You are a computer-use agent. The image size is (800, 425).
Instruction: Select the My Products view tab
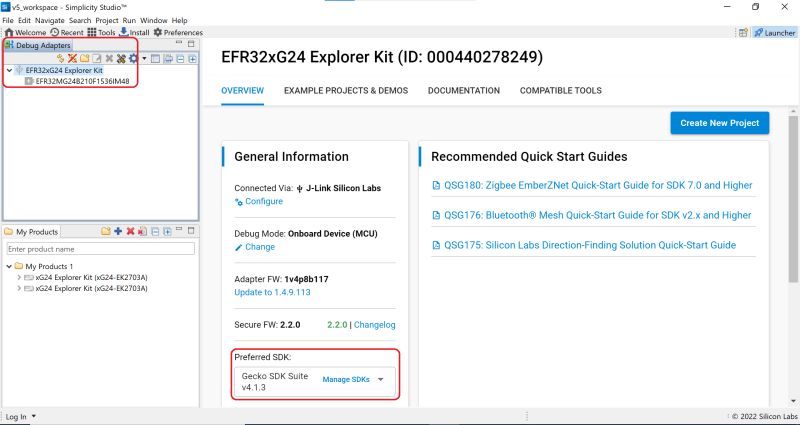(x=32, y=232)
